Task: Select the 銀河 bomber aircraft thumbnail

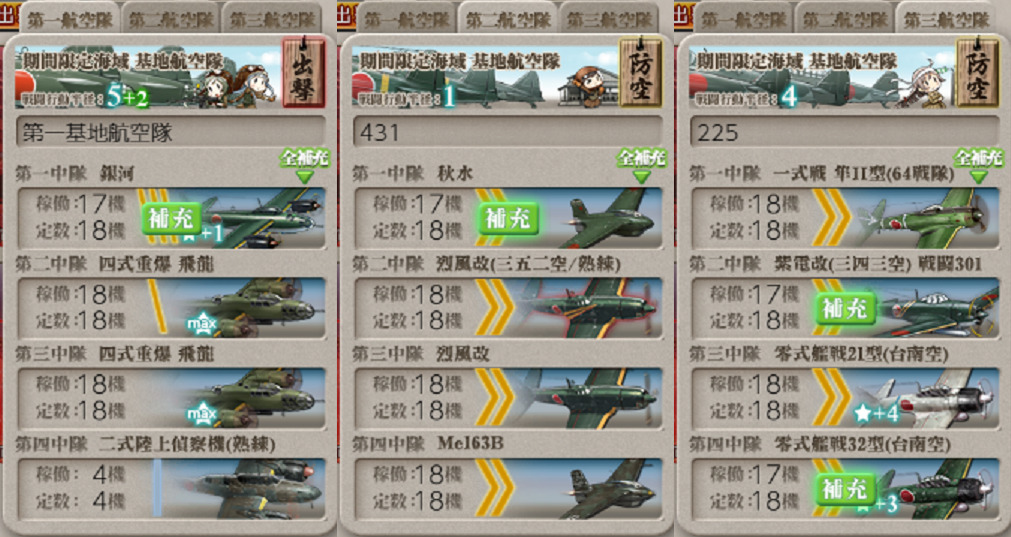Action: (x=258, y=218)
